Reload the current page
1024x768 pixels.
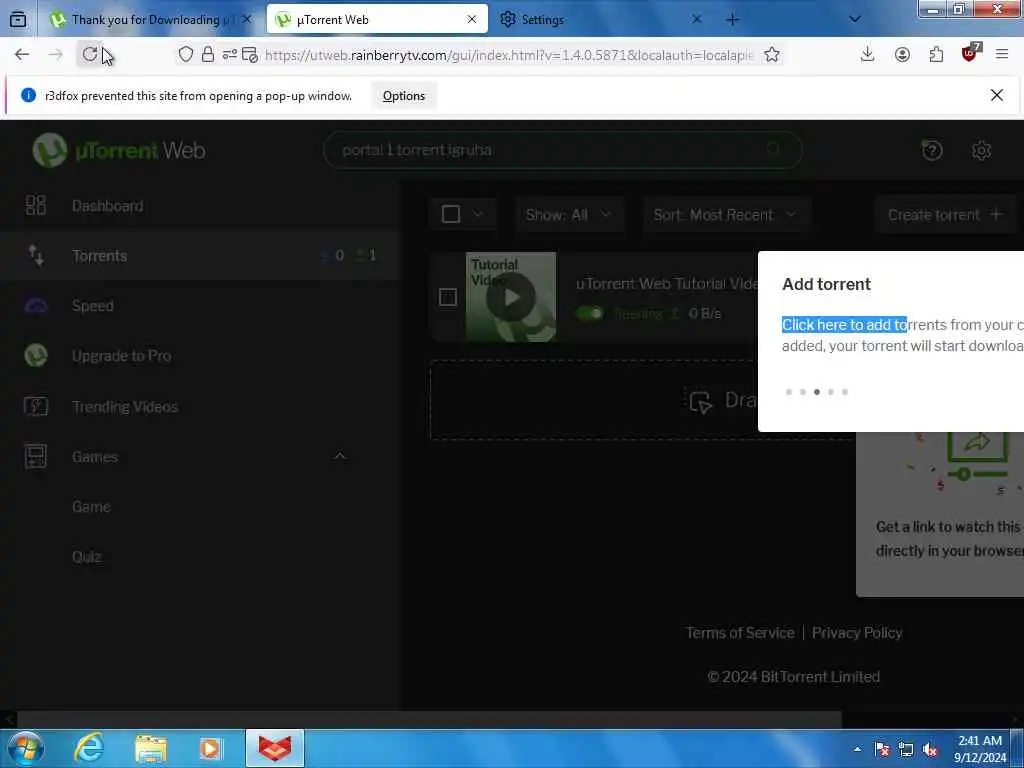click(x=90, y=55)
